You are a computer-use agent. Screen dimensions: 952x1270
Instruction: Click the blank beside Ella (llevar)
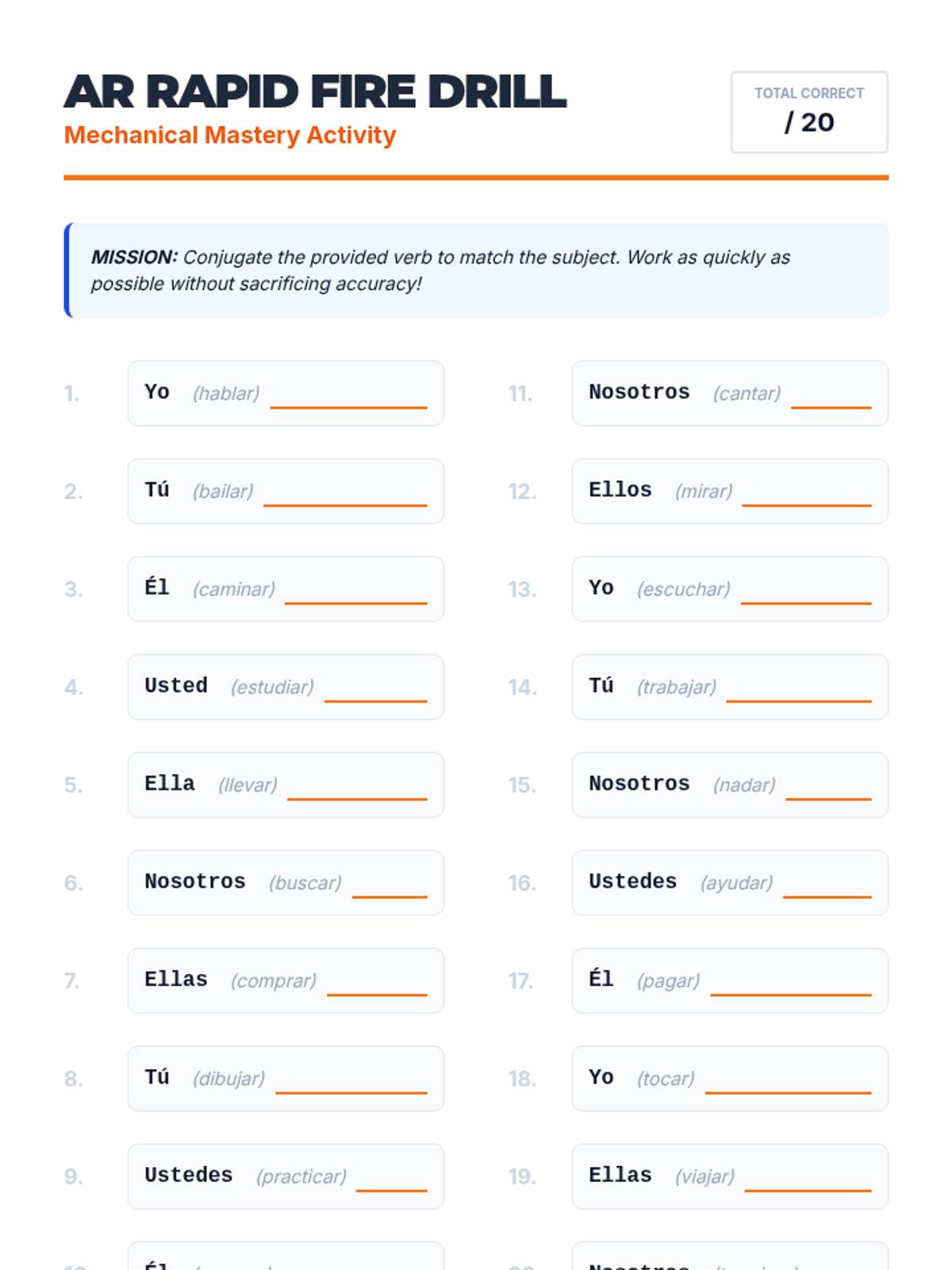357,787
